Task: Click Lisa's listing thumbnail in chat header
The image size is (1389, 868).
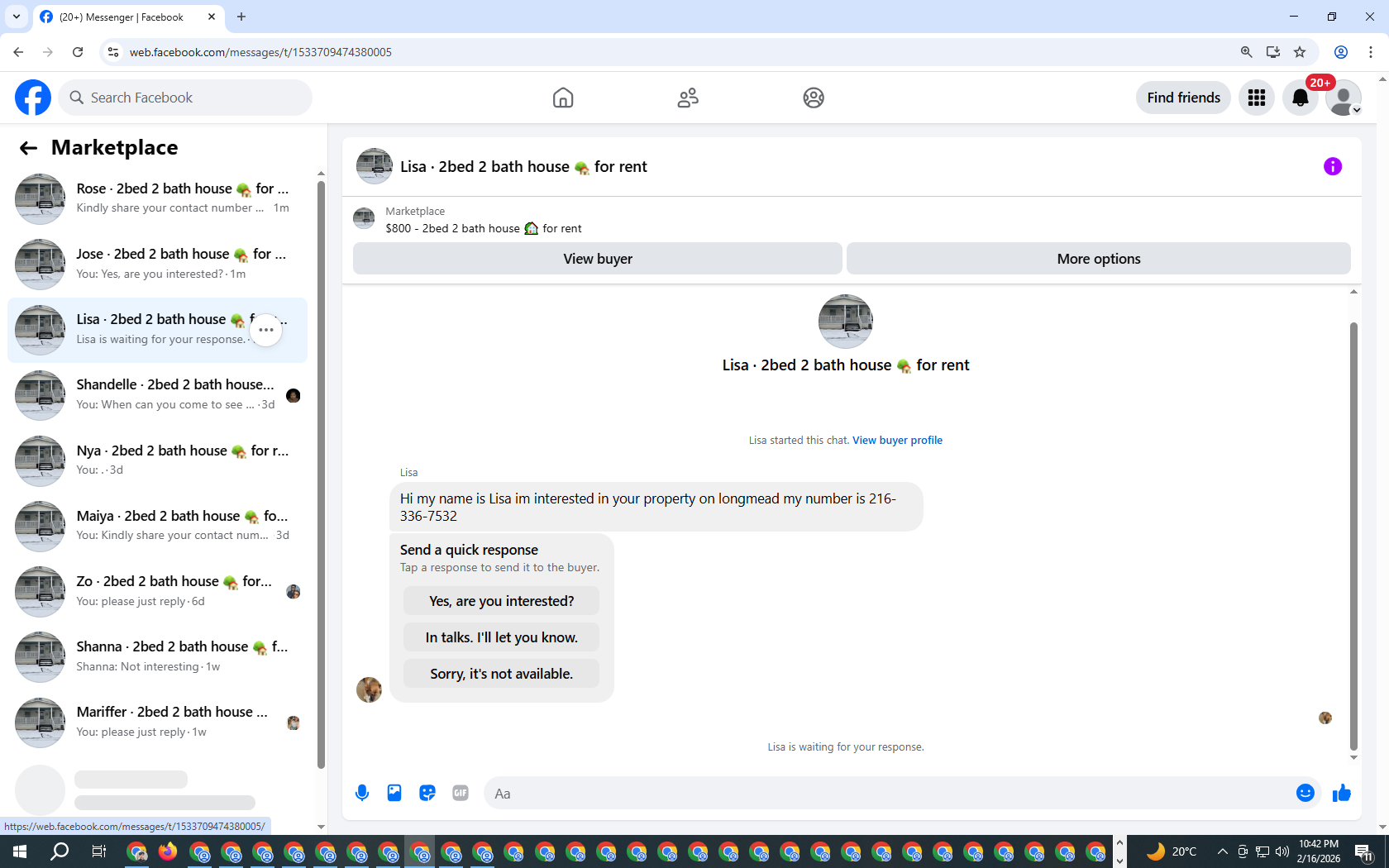Action: click(x=375, y=166)
